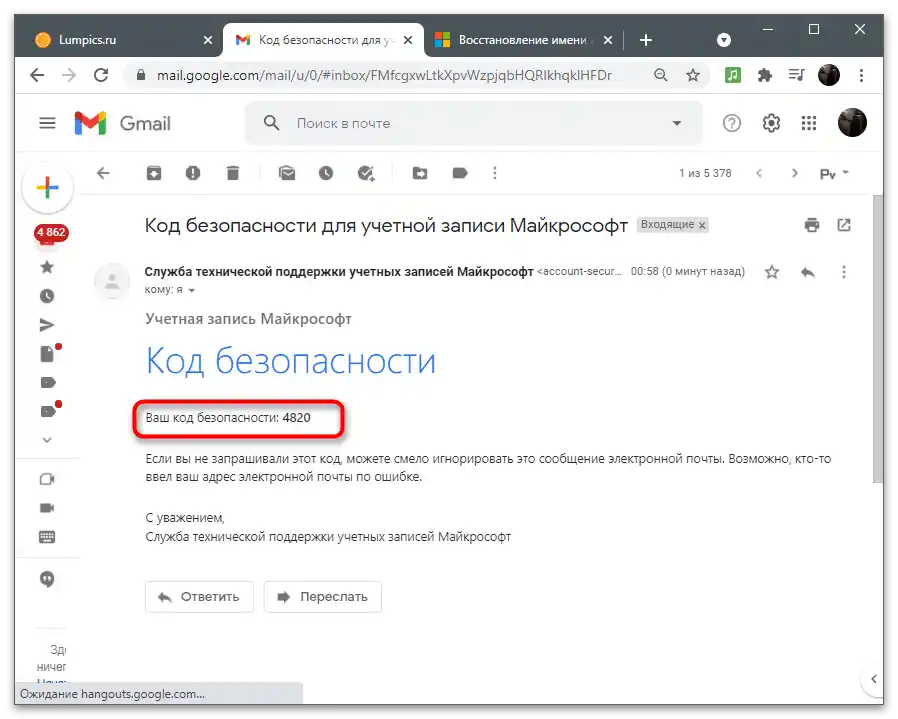The image size is (898, 719).
Task: Mark the email as unread
Action: coord(287,173)
